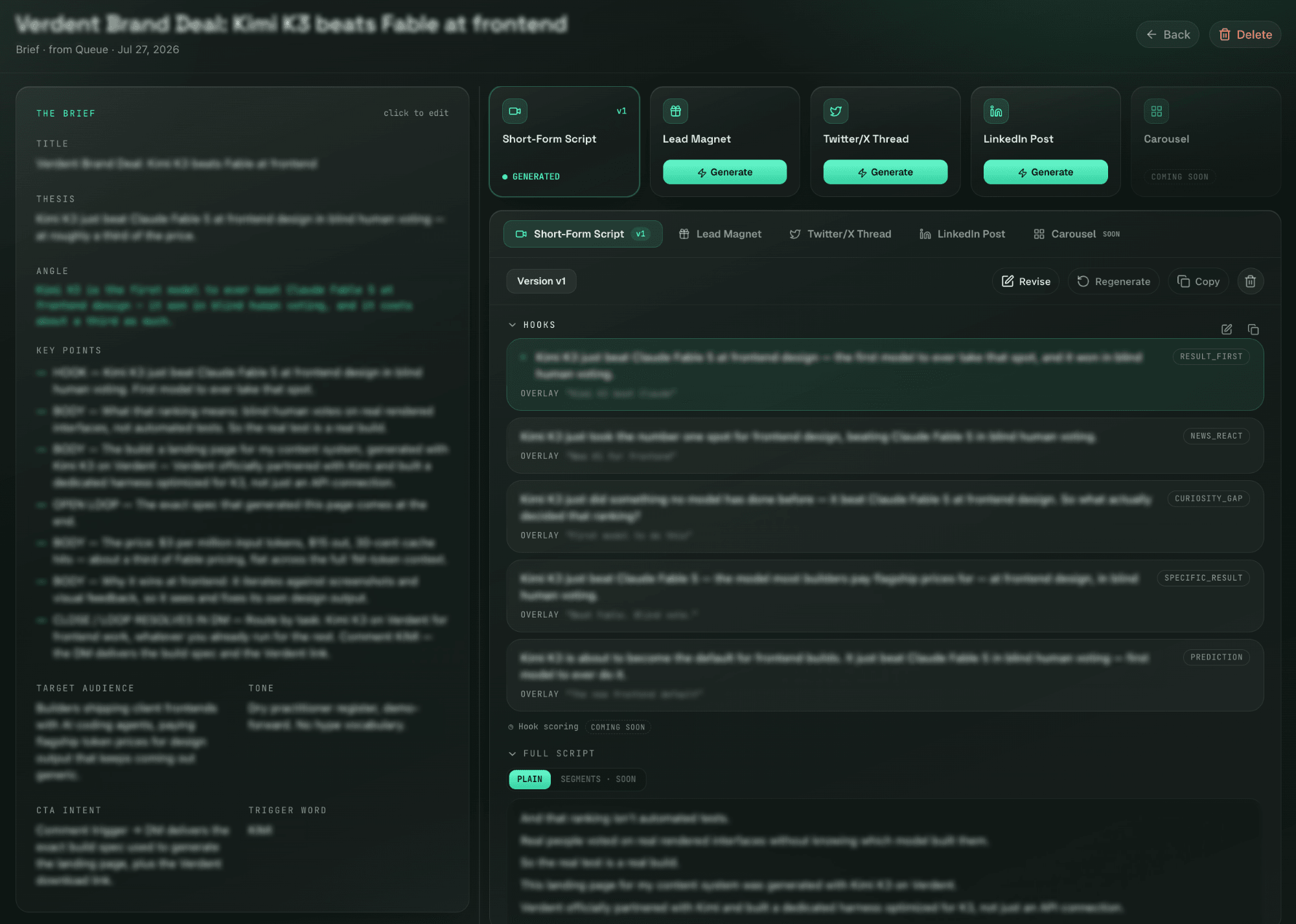Screen dimensions: 1296x924
Task: Switch to the Carousel tab
Action: point(1077,234)
